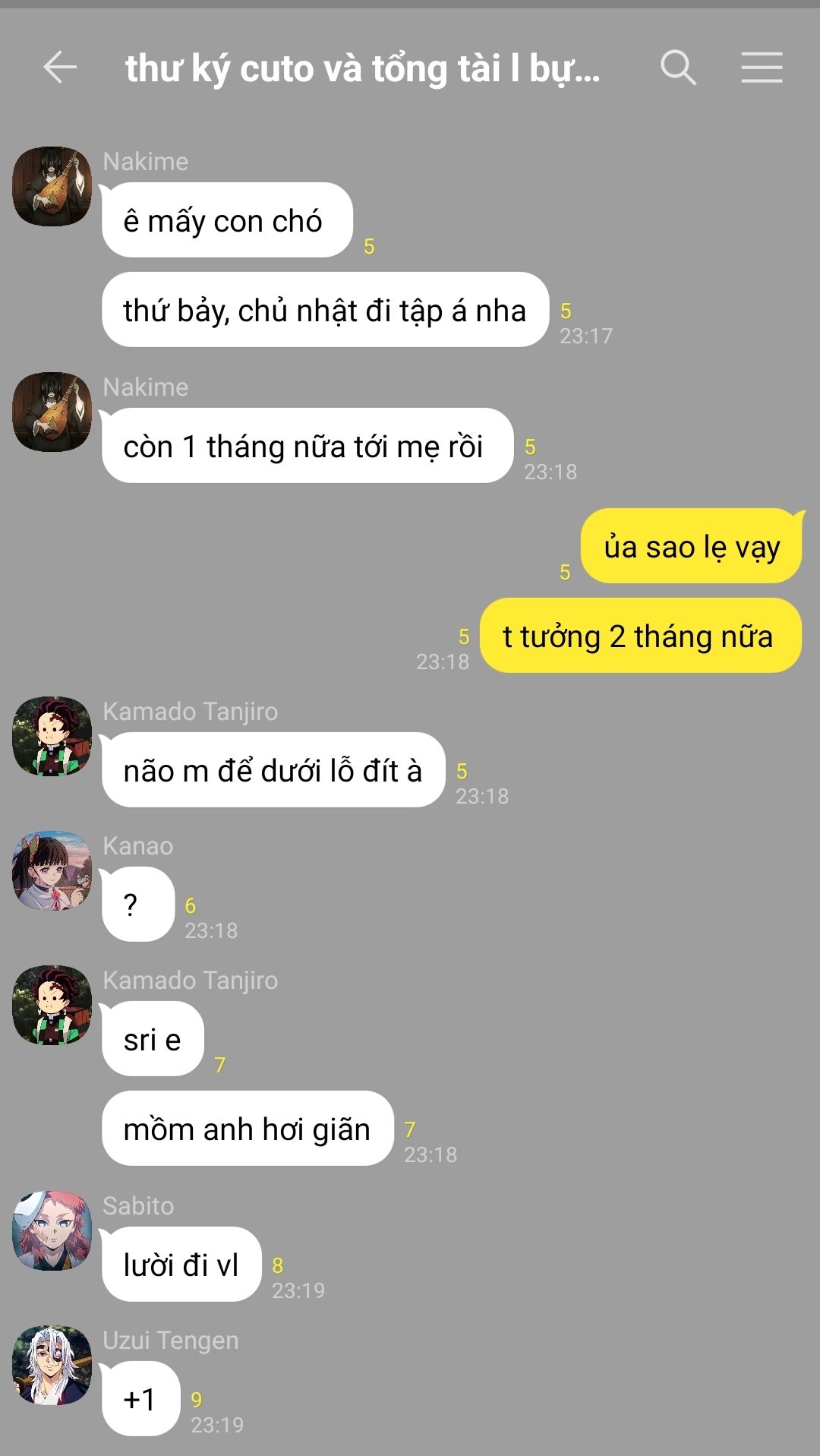
Task: Tap the Uzui Tengen sender name
Action: tap(171, 1340)
